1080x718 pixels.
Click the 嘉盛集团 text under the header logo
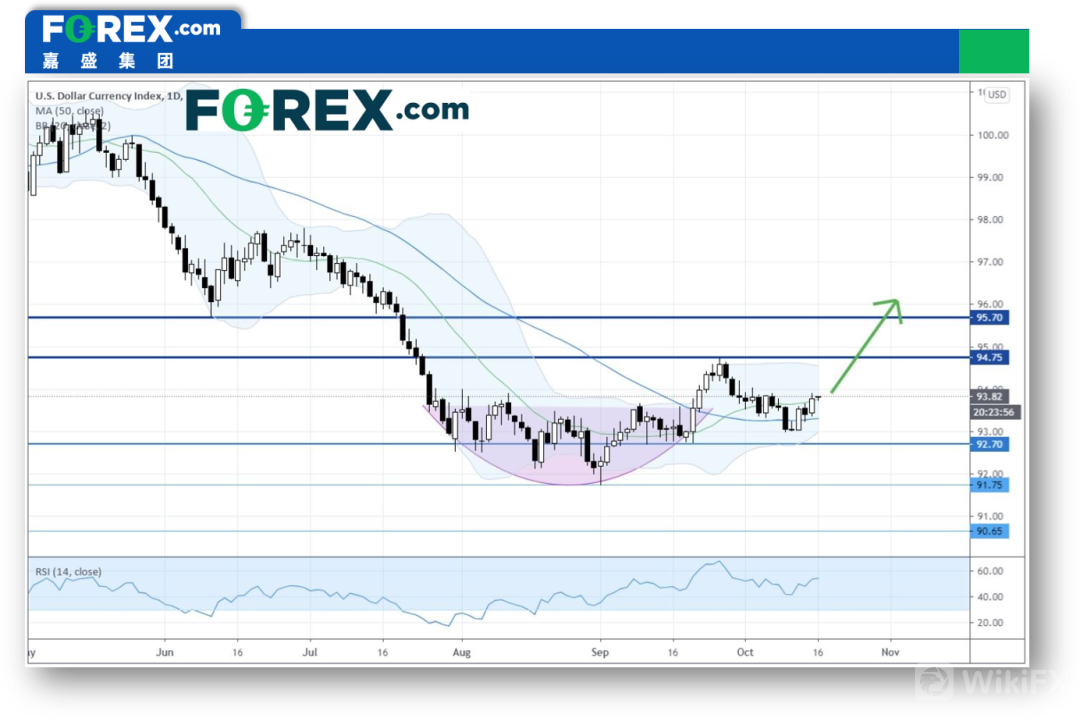click(x=108, y=60)
